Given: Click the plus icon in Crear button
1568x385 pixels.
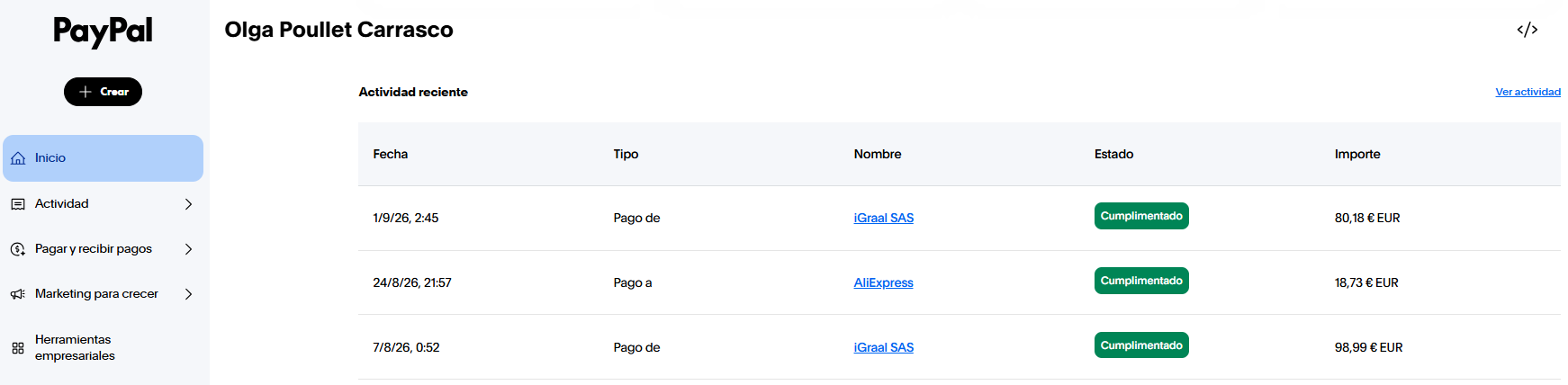Looking at the screenshot, I should (x=86, y=92).
